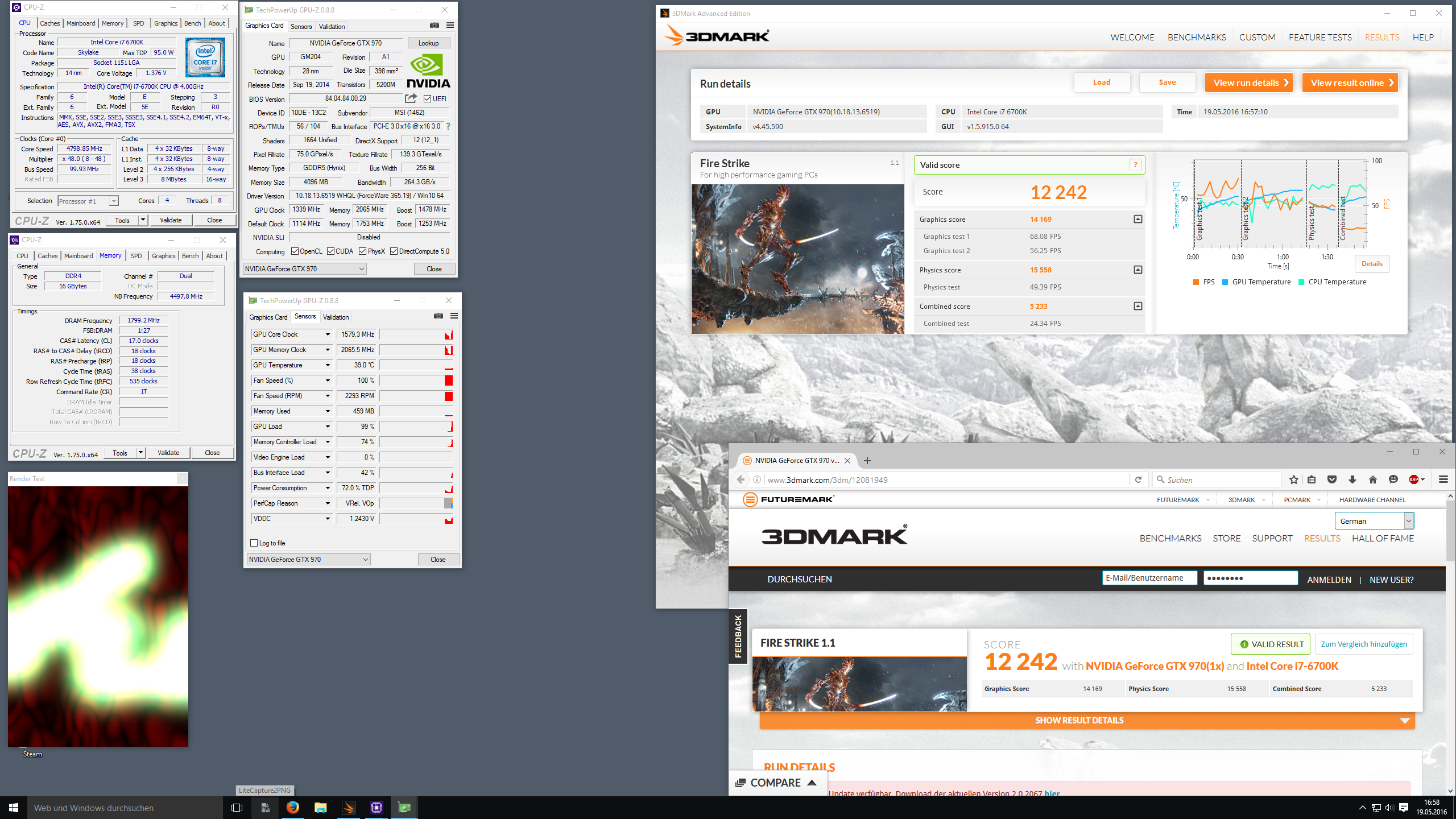Click the Valid score question mark icon

click(1135, 165)
